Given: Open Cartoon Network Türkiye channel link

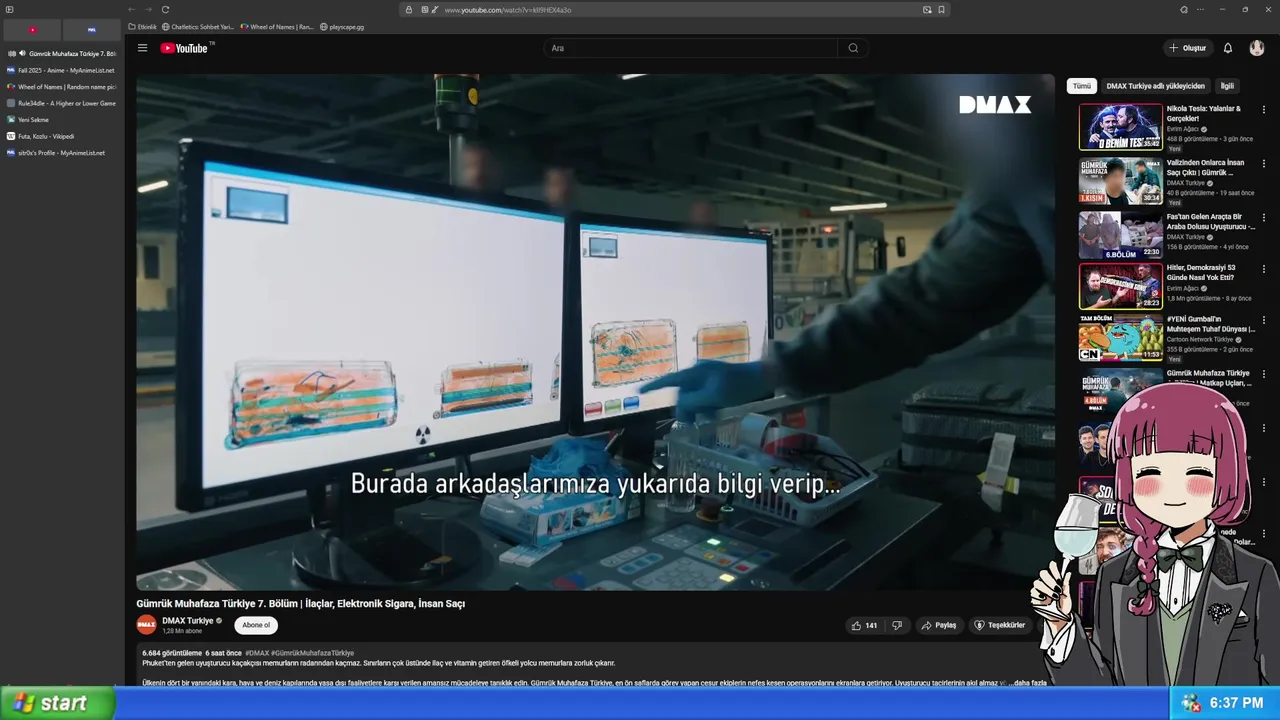Looking at the screenshot, I should coord(1200,340).
